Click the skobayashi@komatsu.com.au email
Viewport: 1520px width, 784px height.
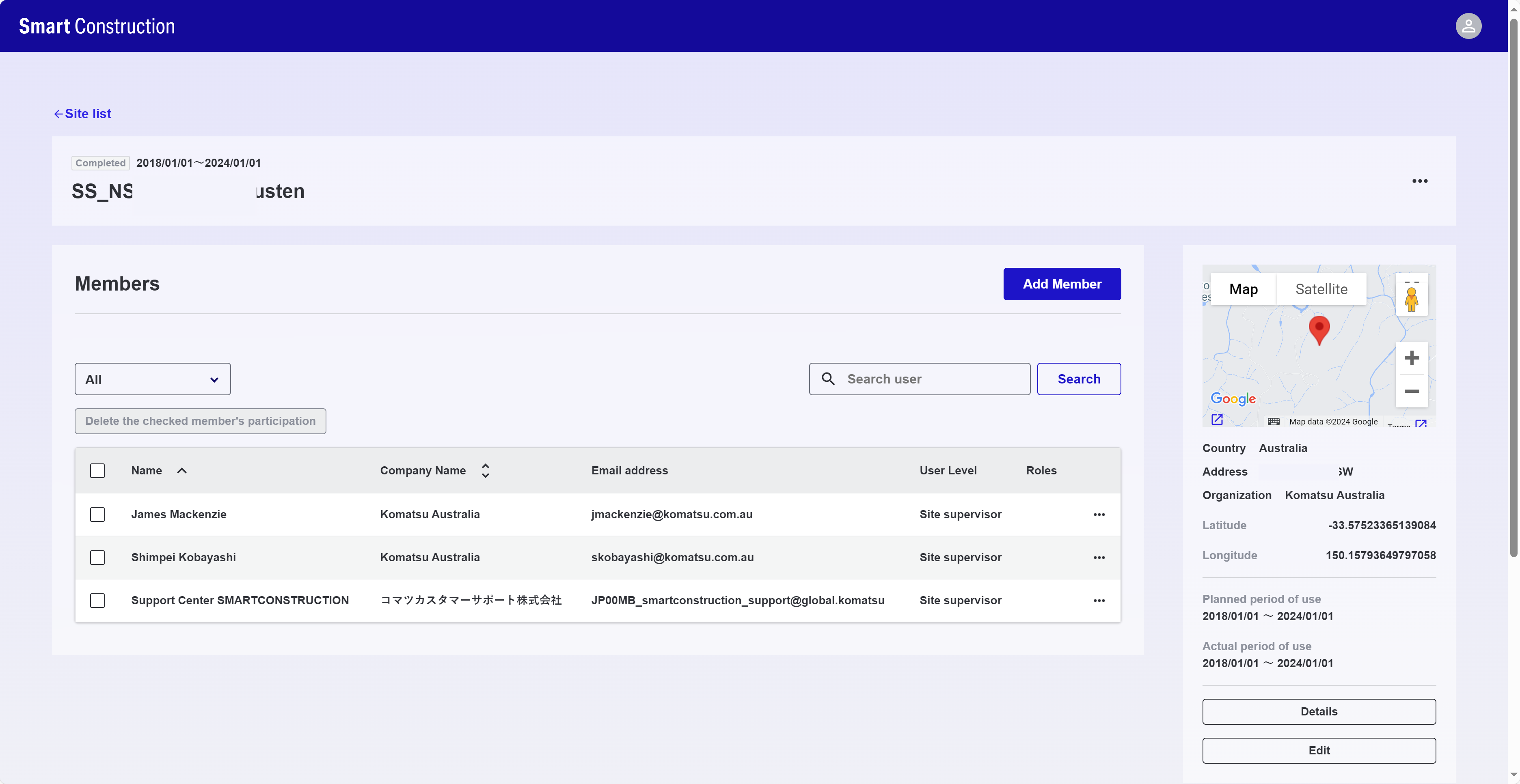[x=673, y=558]
